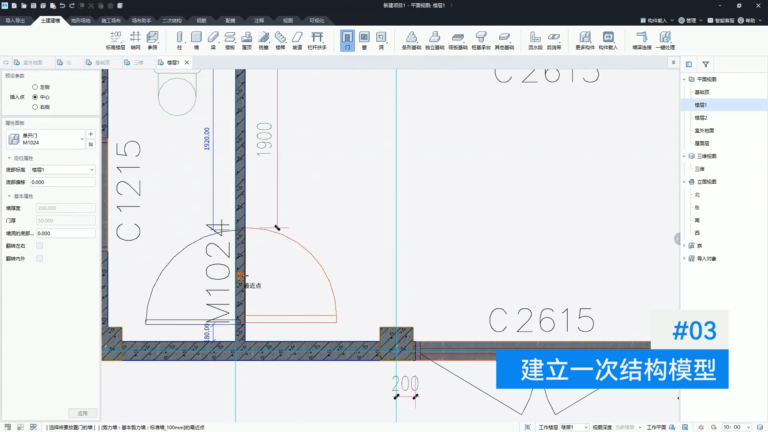
Task: Select the 流水段 work section tool
Action: click(x=535, y=40)
